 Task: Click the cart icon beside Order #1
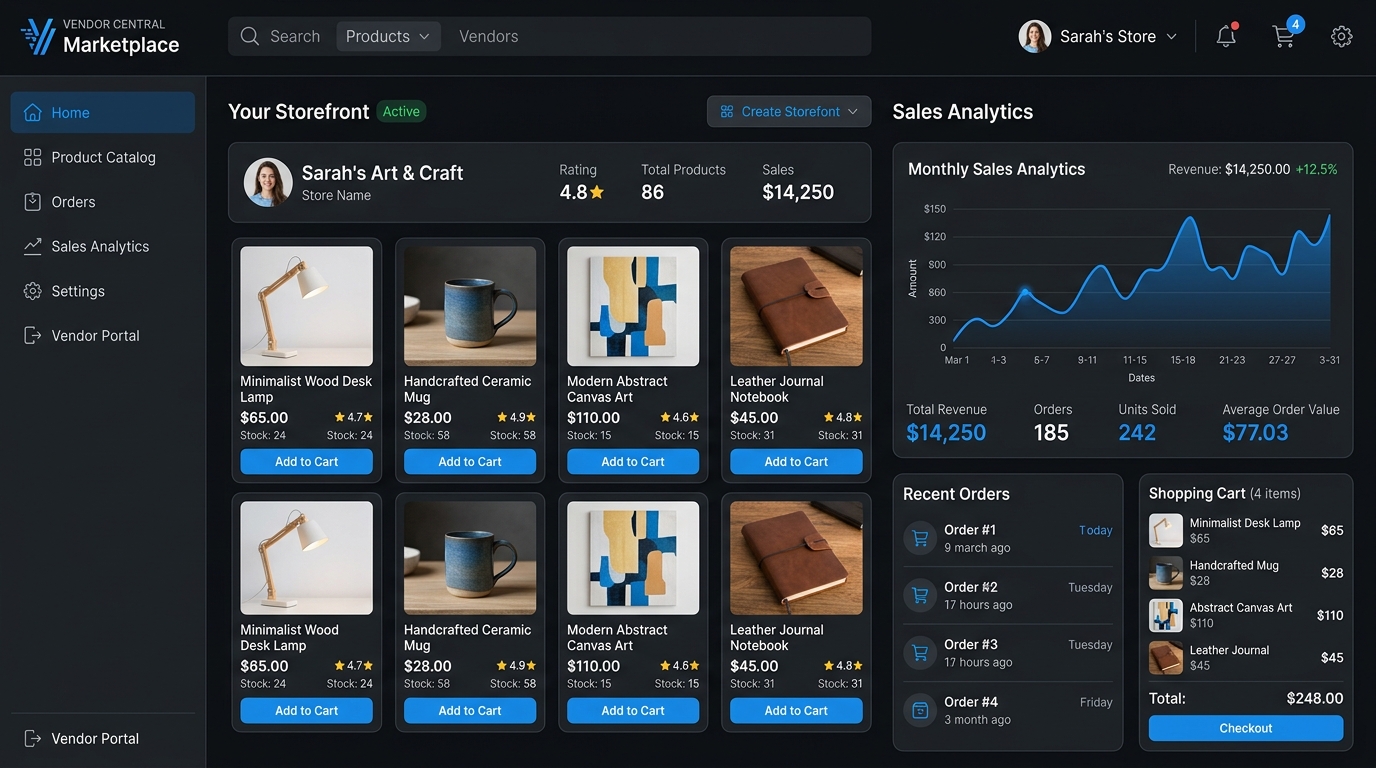point(920,538)
